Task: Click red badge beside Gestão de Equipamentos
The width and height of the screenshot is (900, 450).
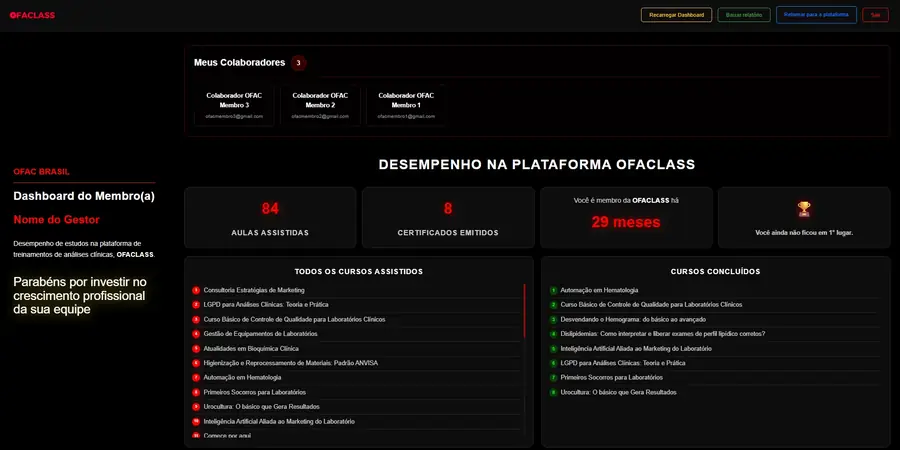Action: [x=196, y=334]
